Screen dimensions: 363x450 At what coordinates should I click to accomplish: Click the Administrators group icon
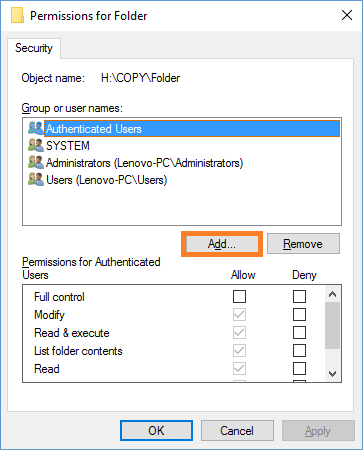[x=36, y=162]
